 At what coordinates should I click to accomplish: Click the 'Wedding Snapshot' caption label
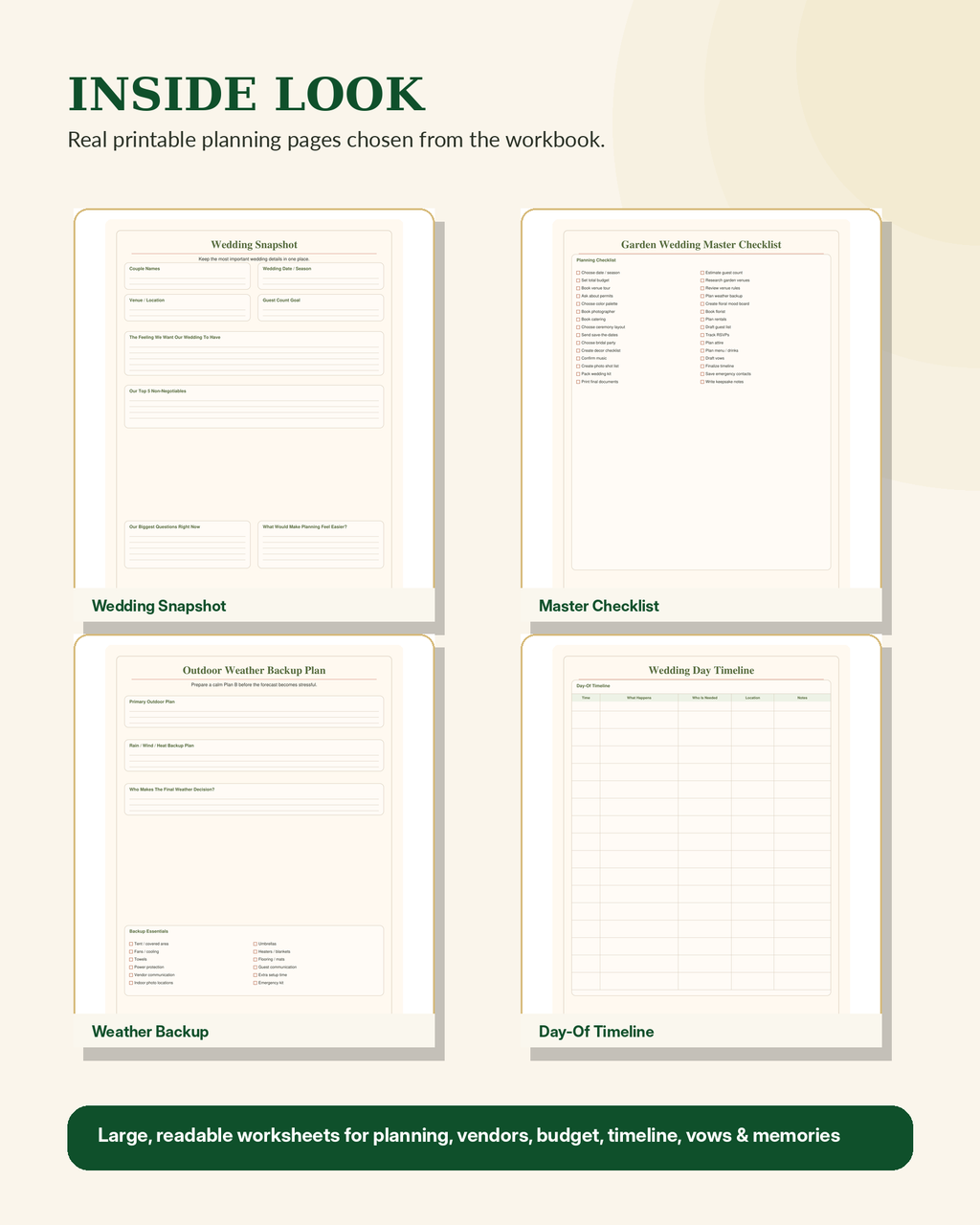(x=159, y=606)
